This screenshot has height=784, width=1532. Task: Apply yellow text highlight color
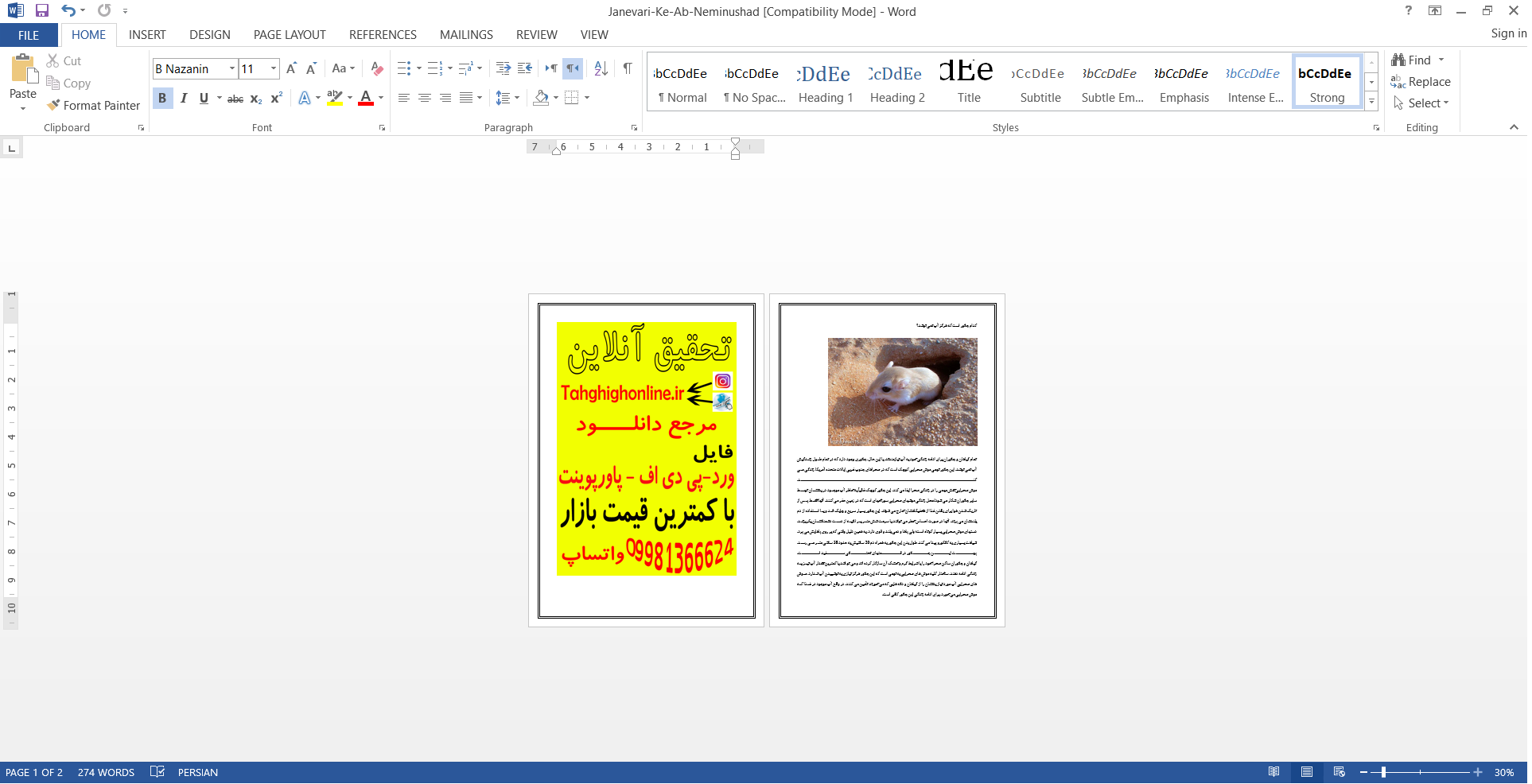click(x=335, y=98)
